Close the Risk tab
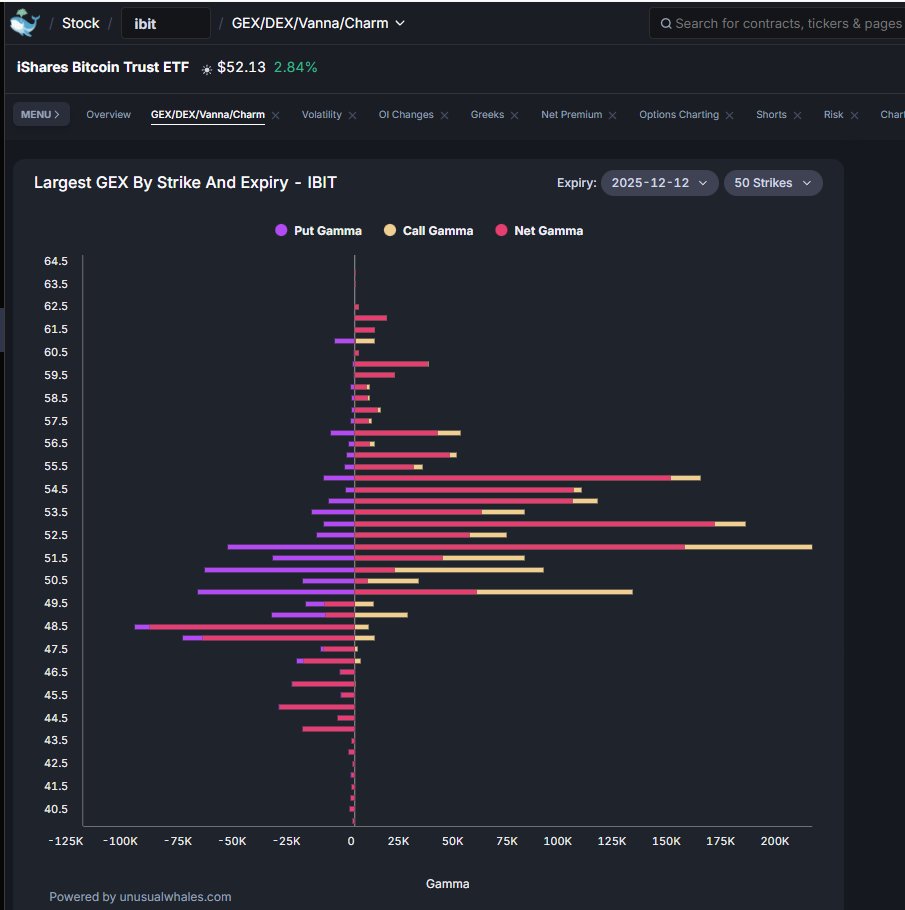The height and width of the screenshot is (910, 905). [x=854, y=115]
